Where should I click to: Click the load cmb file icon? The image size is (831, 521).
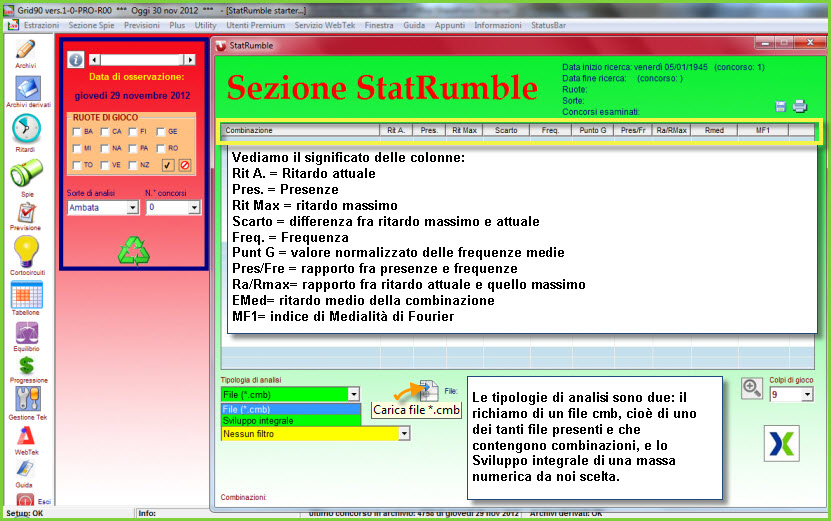[428, 391]
